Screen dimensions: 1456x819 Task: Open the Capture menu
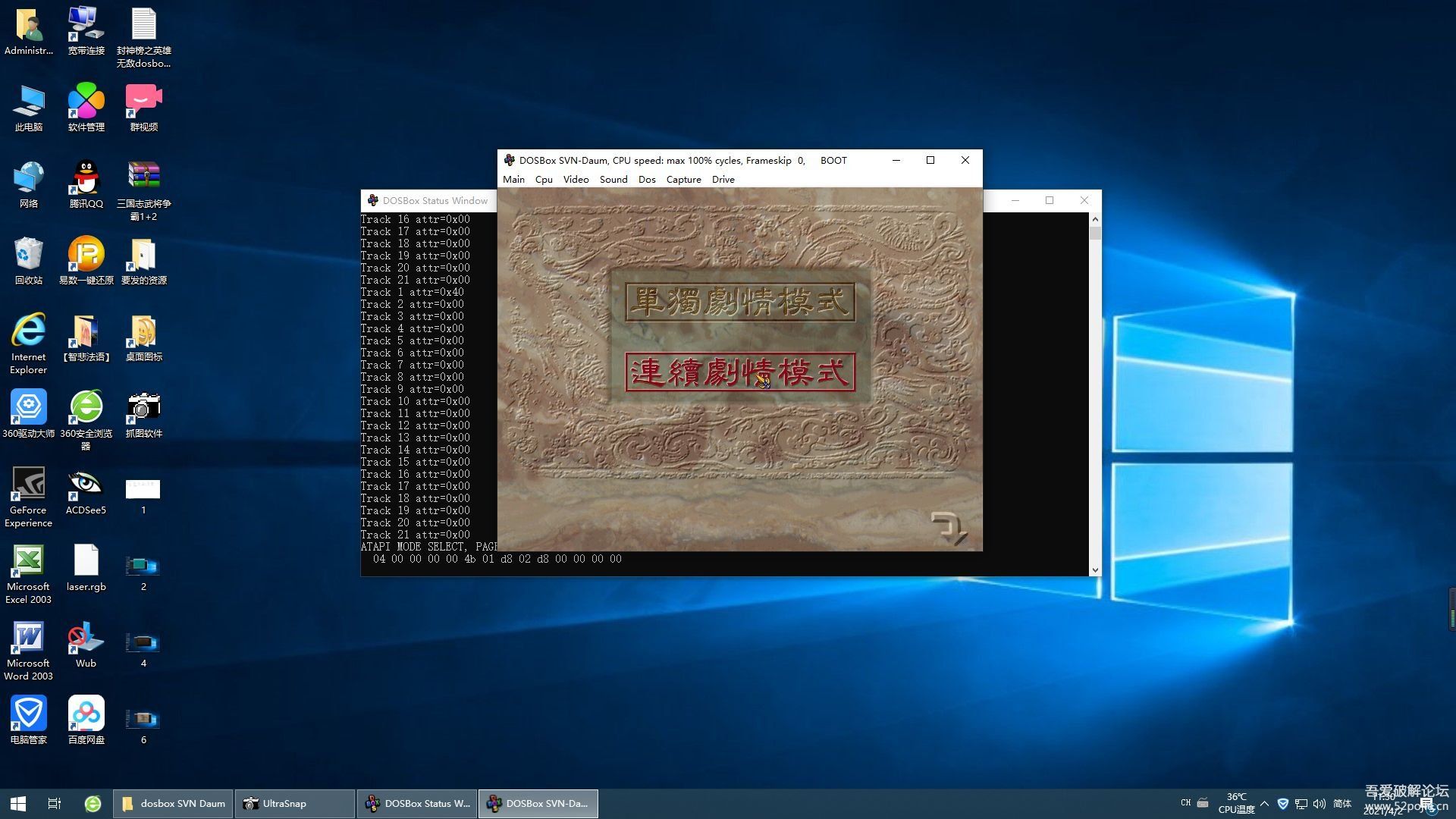coord(683,180)
